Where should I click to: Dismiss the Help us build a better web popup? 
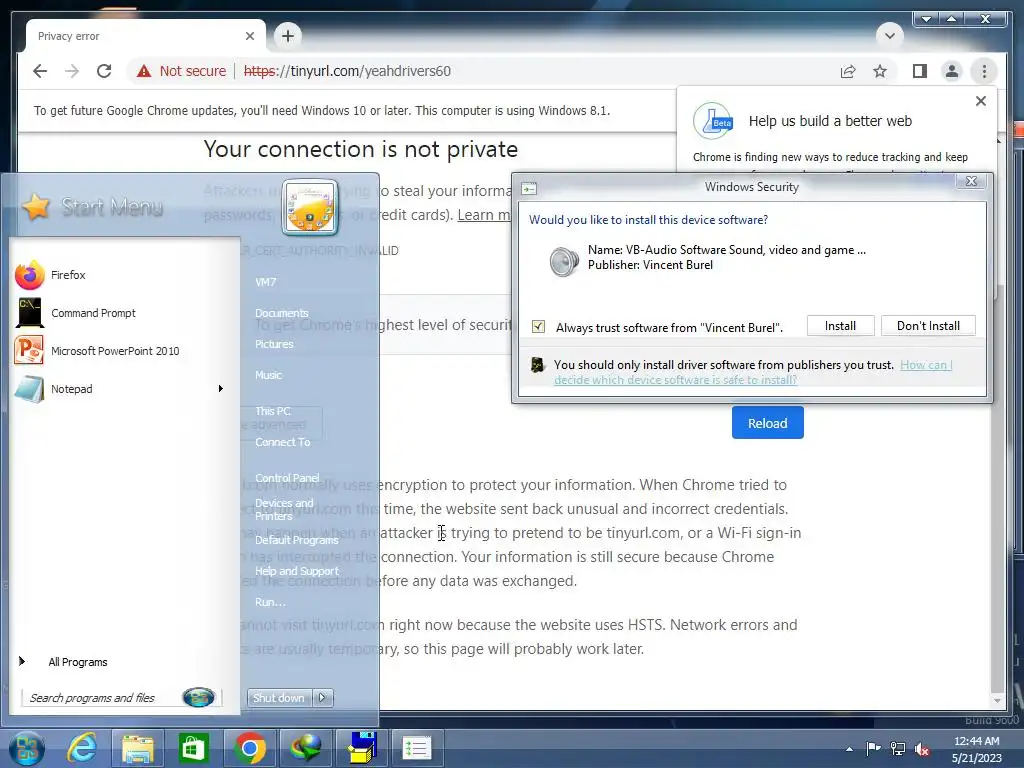coord(980,101)
